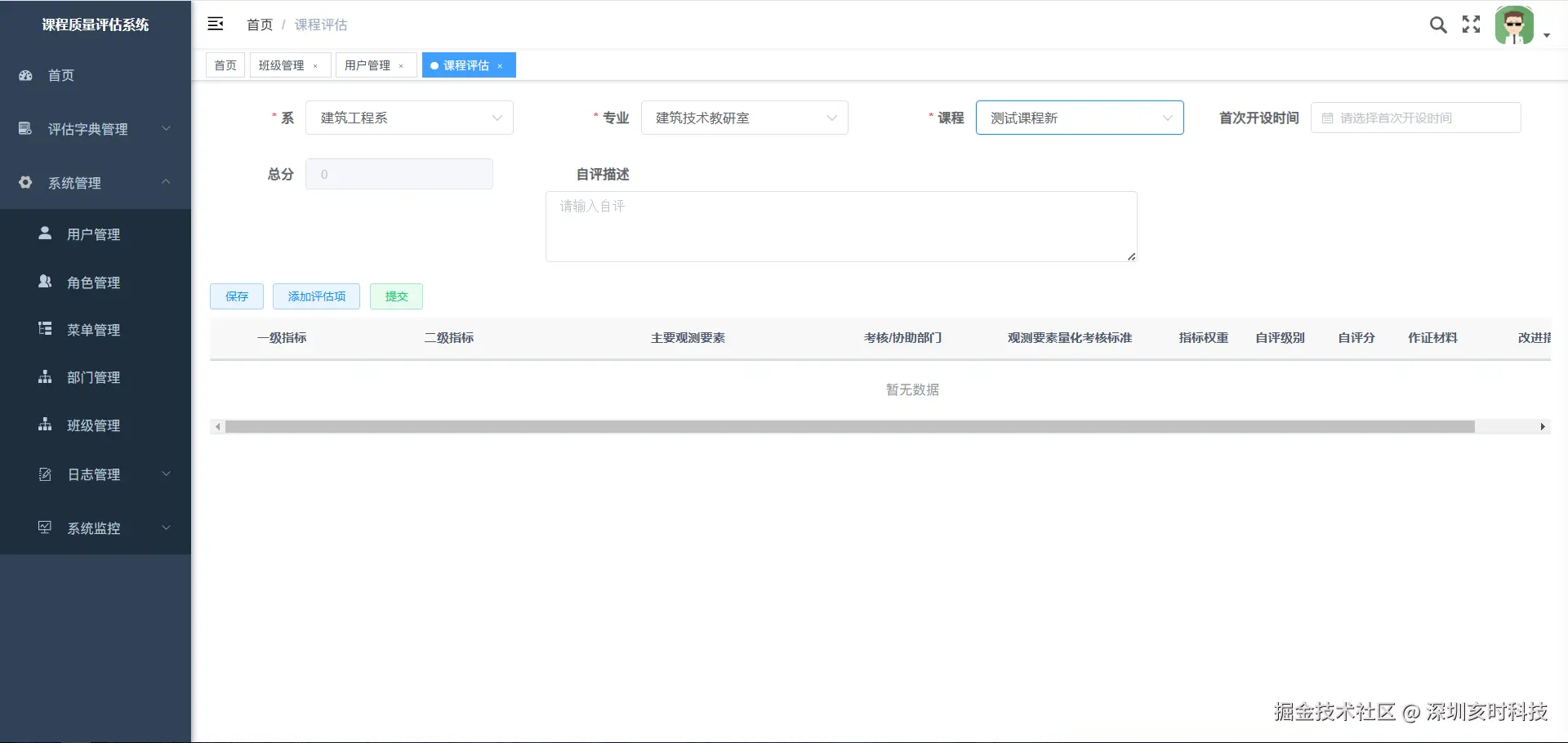
Task: Close the 课程评估 tab
Action: (x=500, y=66)
